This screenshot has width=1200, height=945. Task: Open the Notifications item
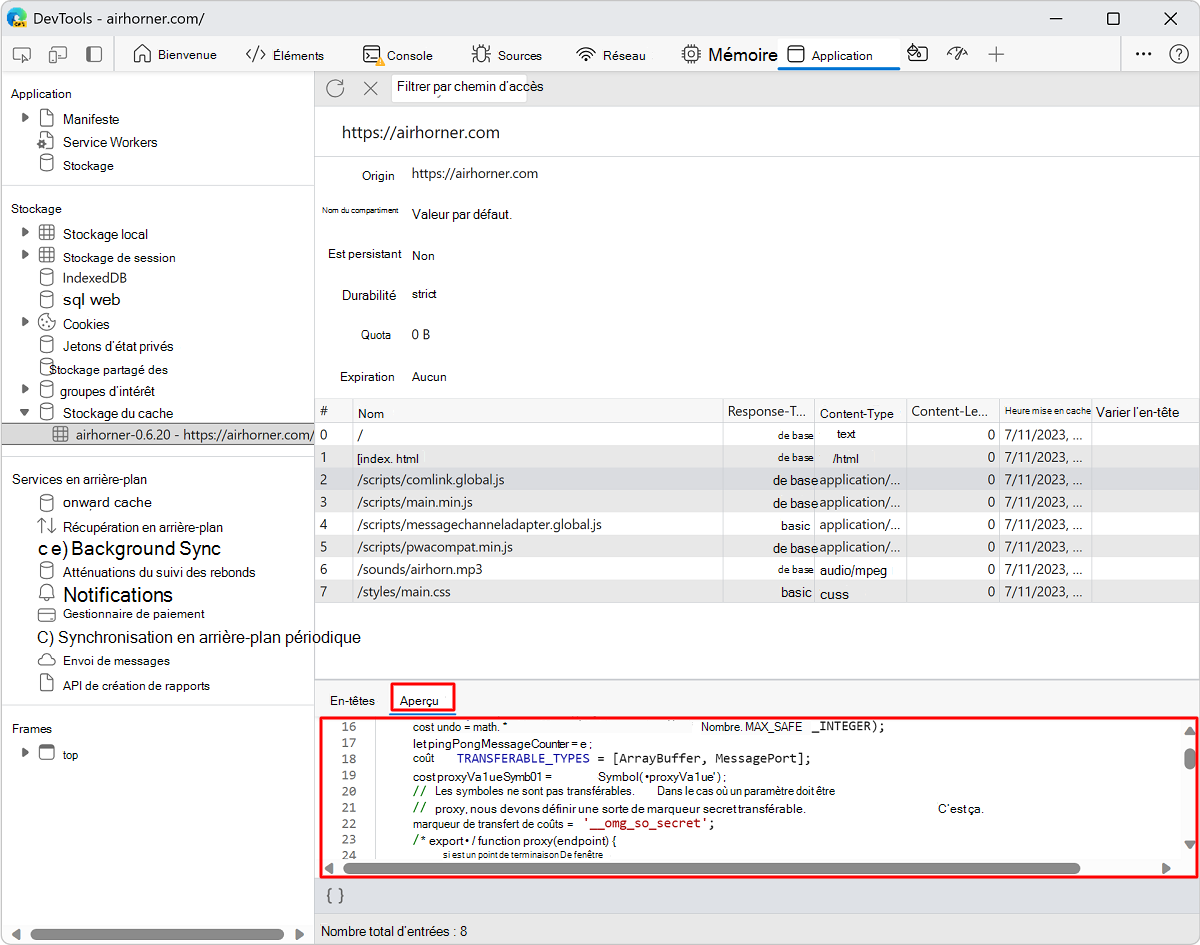pyautogui.click(x=118, y=594)
